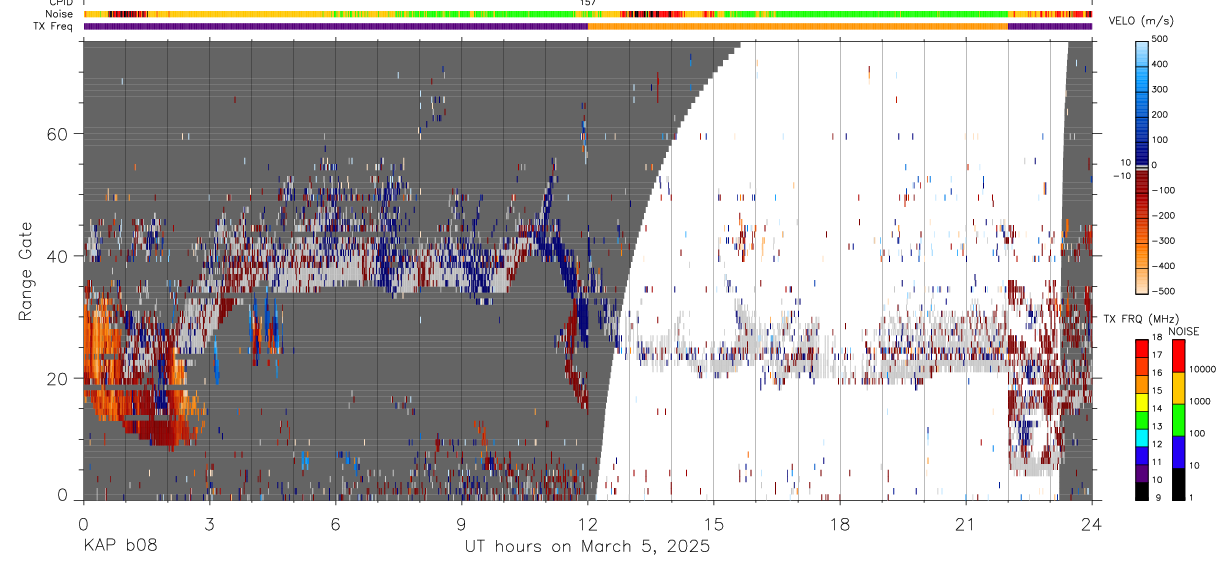Click the 'NOISE' legend title

coord(1183,331)
